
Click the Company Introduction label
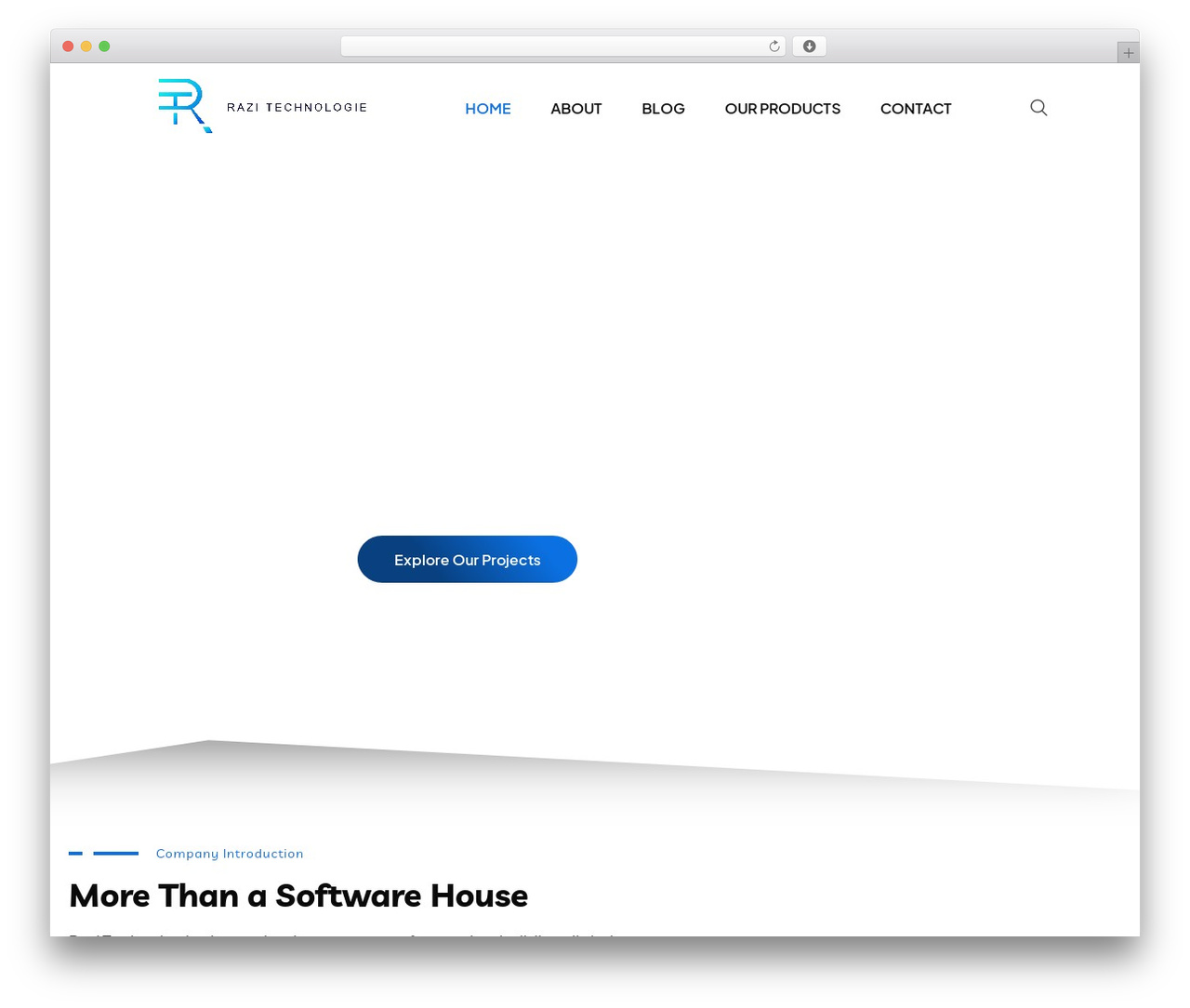230,854
